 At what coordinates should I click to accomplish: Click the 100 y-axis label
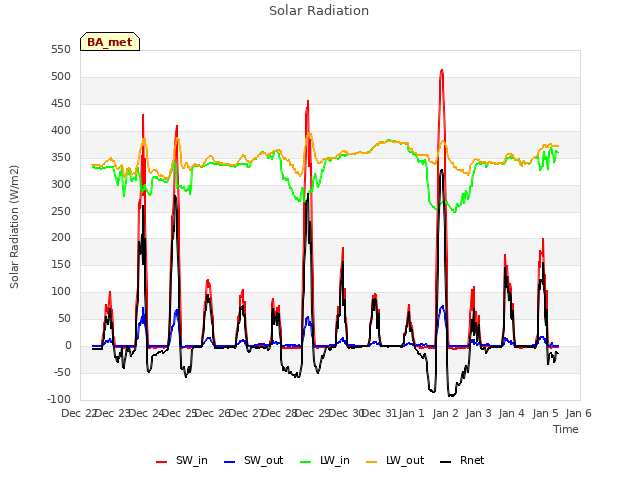61,291
